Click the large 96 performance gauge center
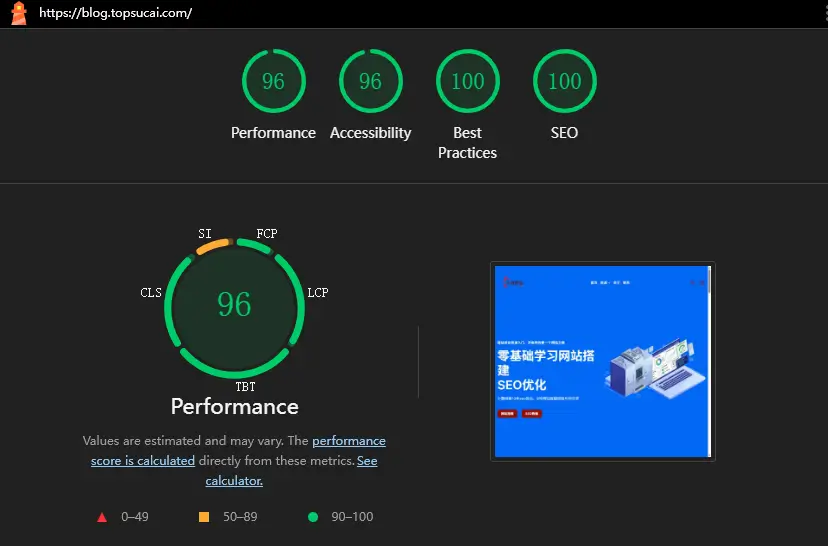Screen dimensions: 828x546 pos(234,305)
